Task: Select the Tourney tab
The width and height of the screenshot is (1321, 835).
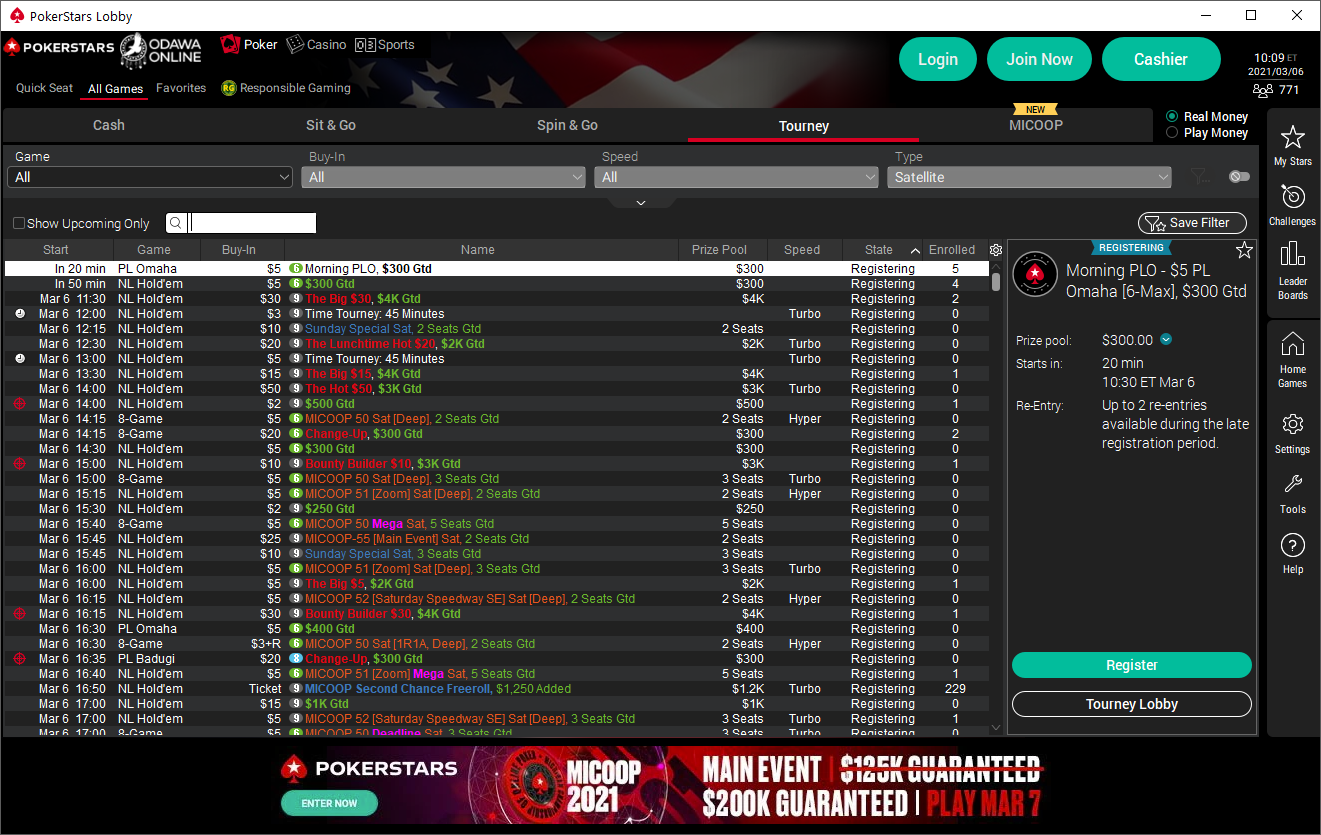Action: tap(804, 126)
